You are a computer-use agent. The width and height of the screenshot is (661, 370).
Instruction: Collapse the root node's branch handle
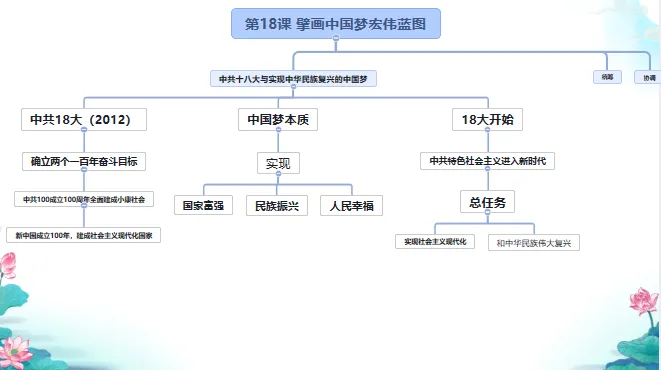point(336,38)
